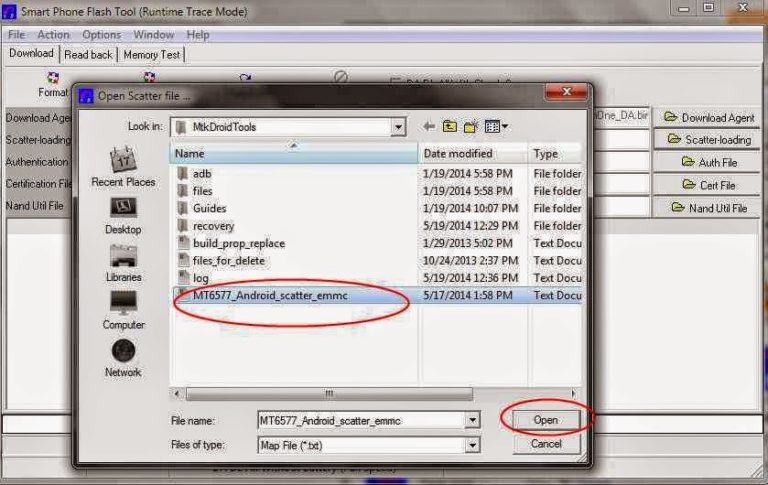Sort files by Date modified column header
Screen dimensions: 768x485
pos(473,153)
